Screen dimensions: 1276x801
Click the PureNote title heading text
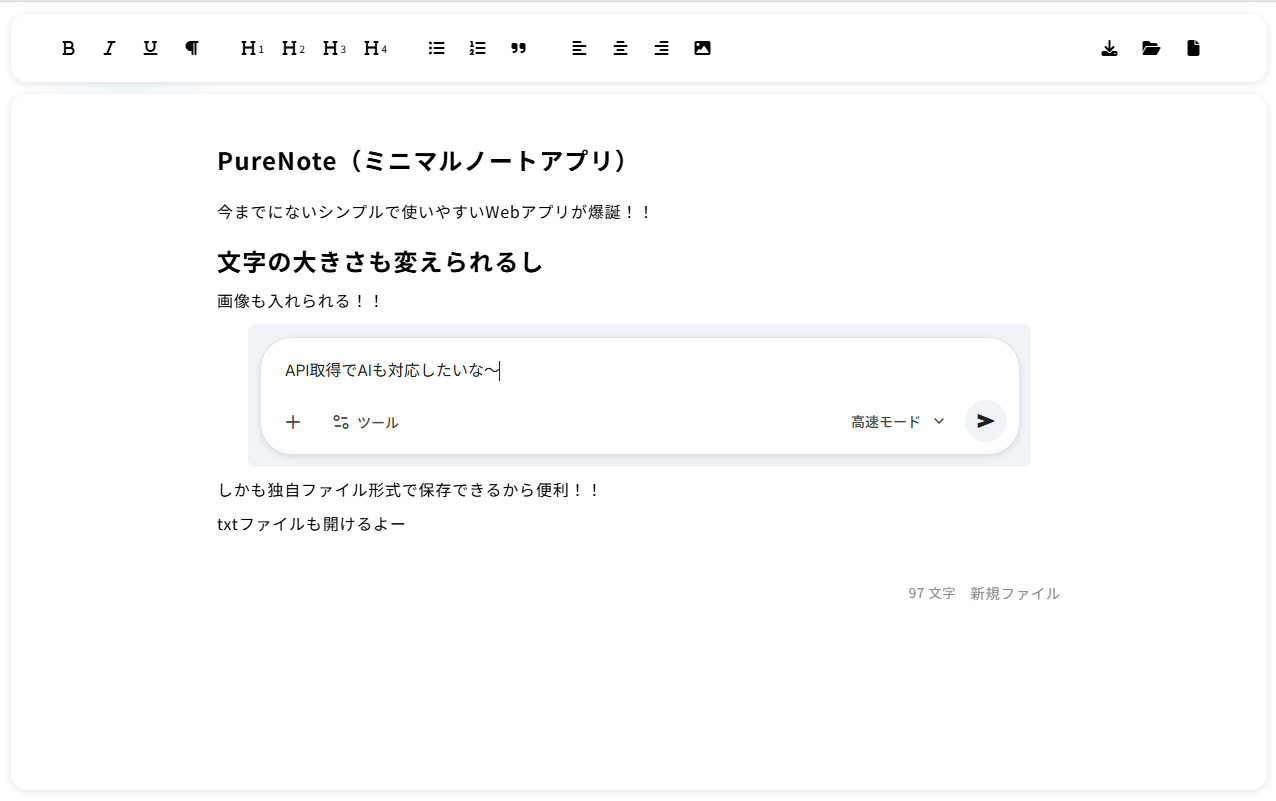pyautogui.click(x=426, y=160)
